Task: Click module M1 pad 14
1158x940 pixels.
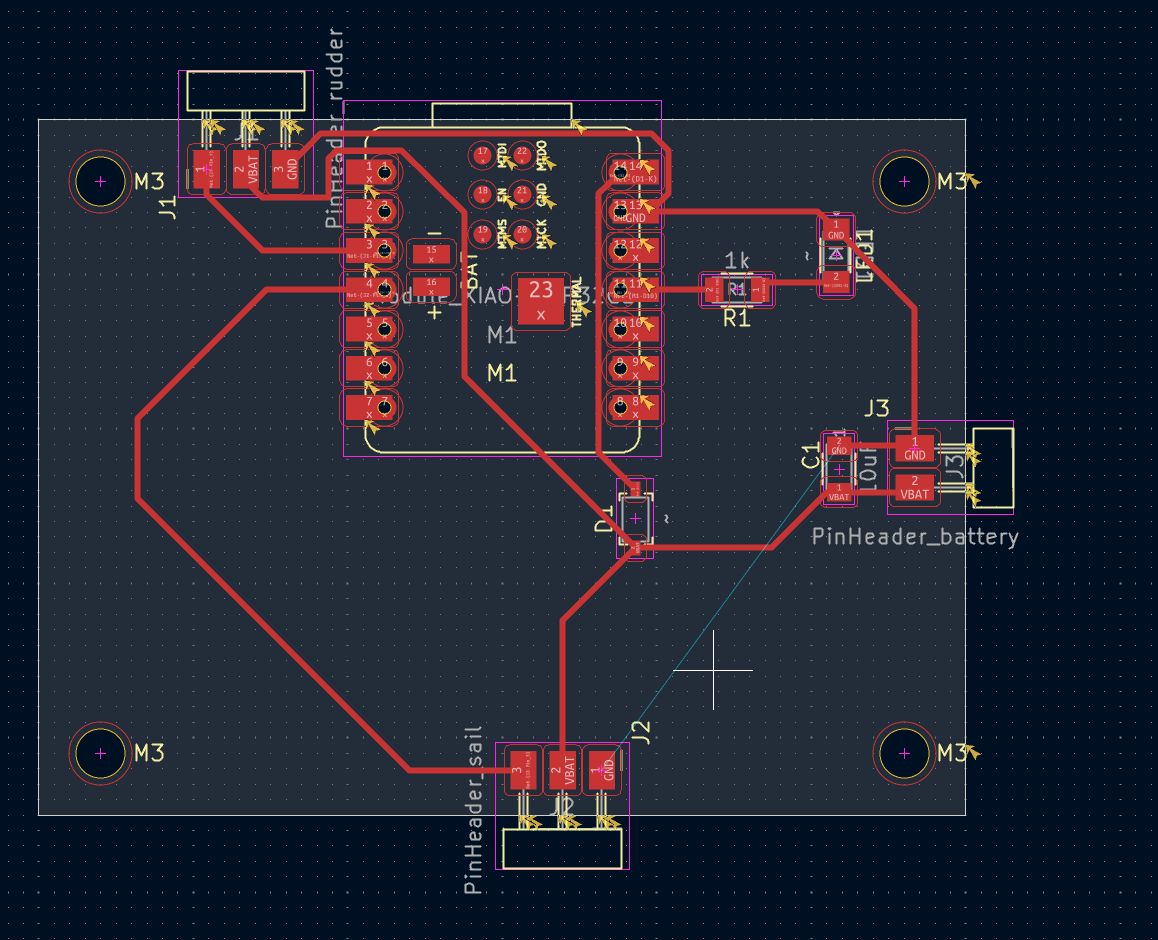Action: [x=633, y=172]
